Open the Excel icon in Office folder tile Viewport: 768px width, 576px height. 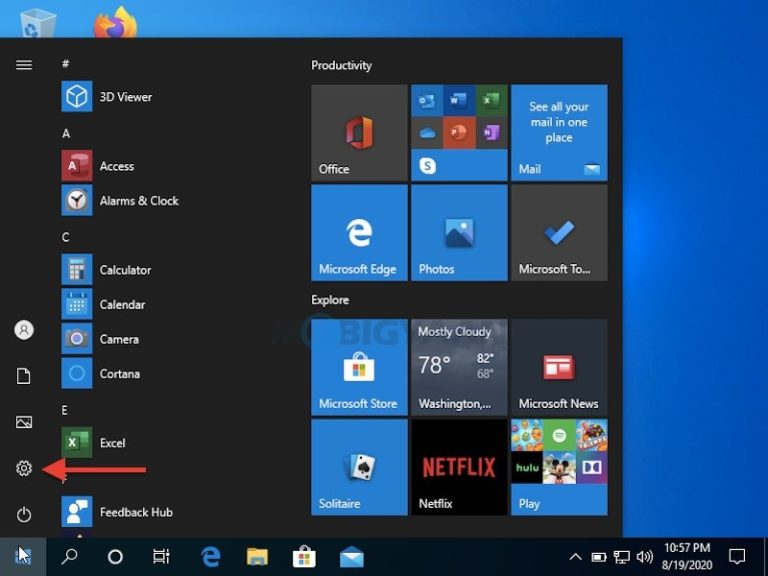491,100
